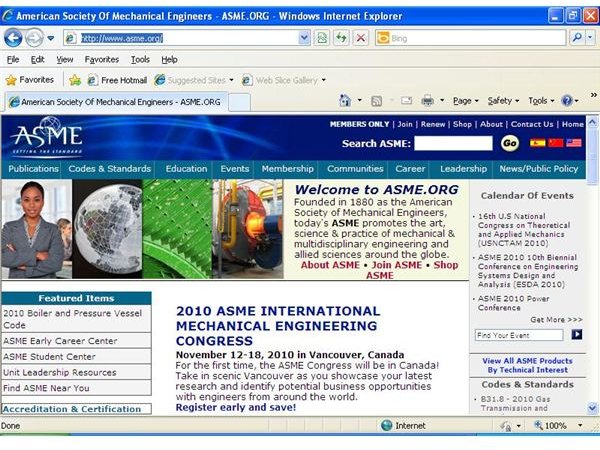The height and width of the screenshot is (450, 600).
Task: Open the File menu
Action: pyautogui.click(x=13, y=60)
